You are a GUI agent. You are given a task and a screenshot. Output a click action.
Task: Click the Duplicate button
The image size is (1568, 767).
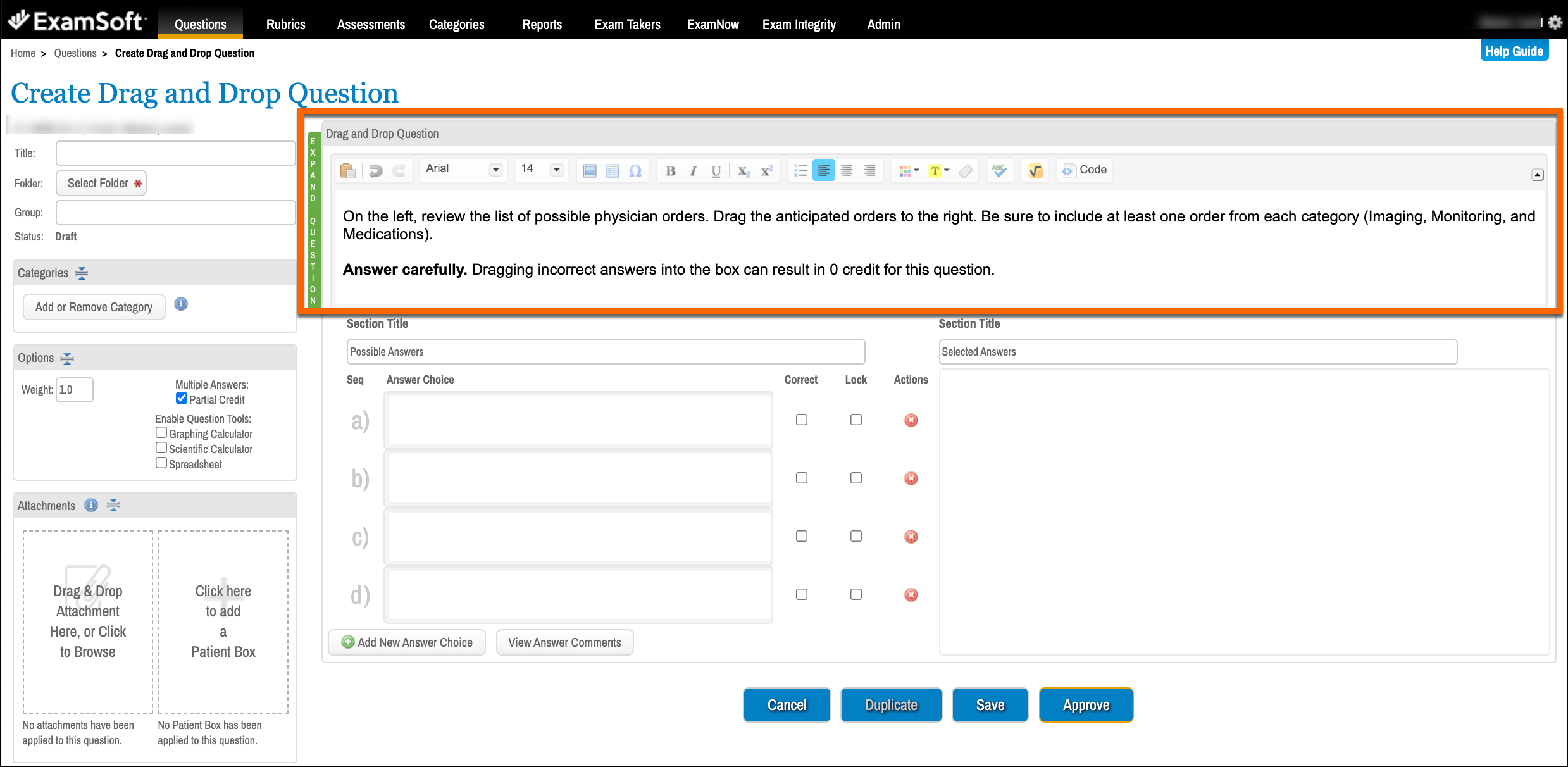click(891, 705)
